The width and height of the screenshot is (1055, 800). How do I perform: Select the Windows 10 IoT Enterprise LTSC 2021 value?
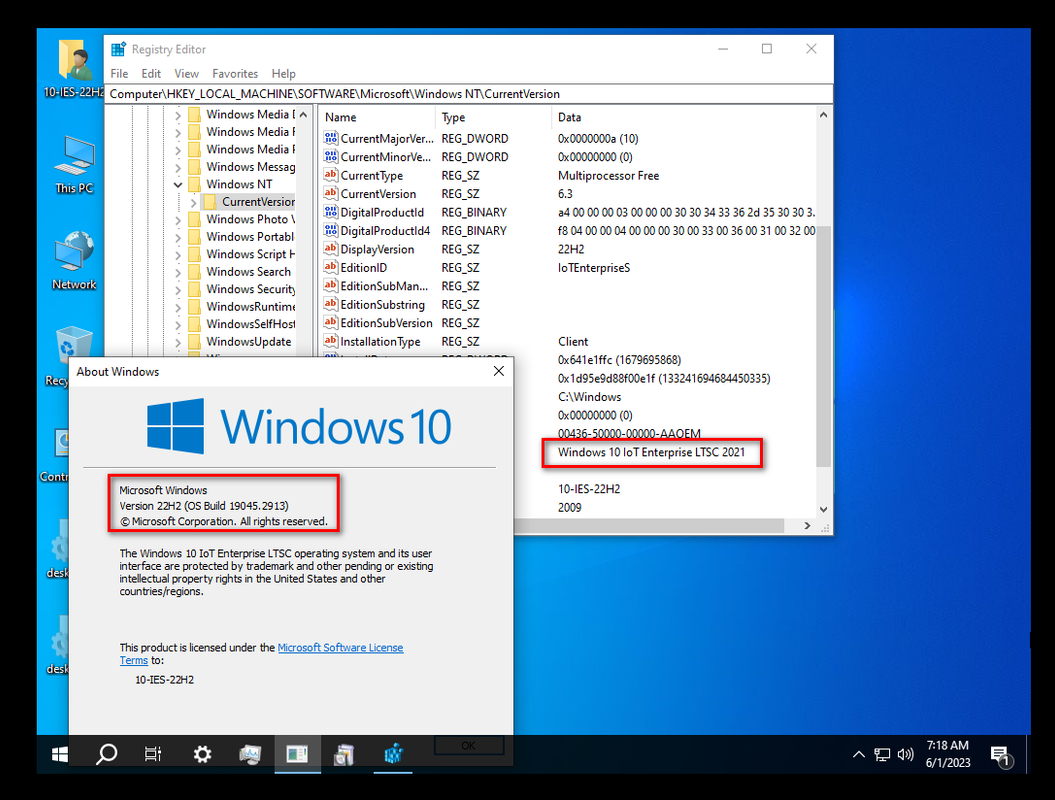click(x=651, y=452)
